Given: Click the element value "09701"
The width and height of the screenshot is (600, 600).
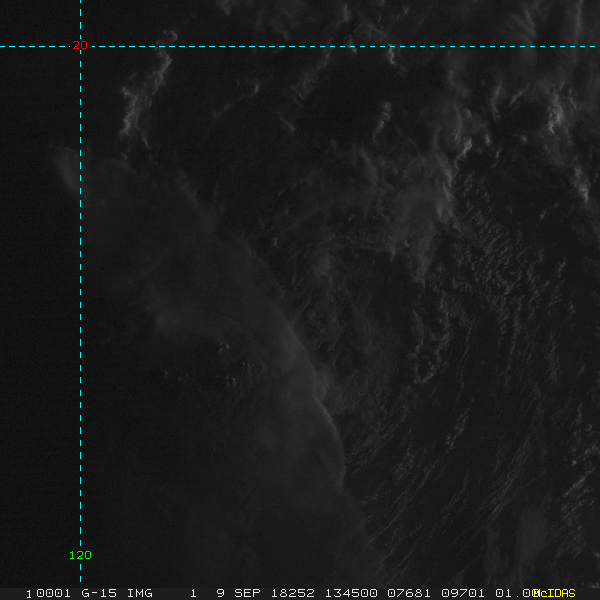Looking at the screenshot, I should (463, 593).
